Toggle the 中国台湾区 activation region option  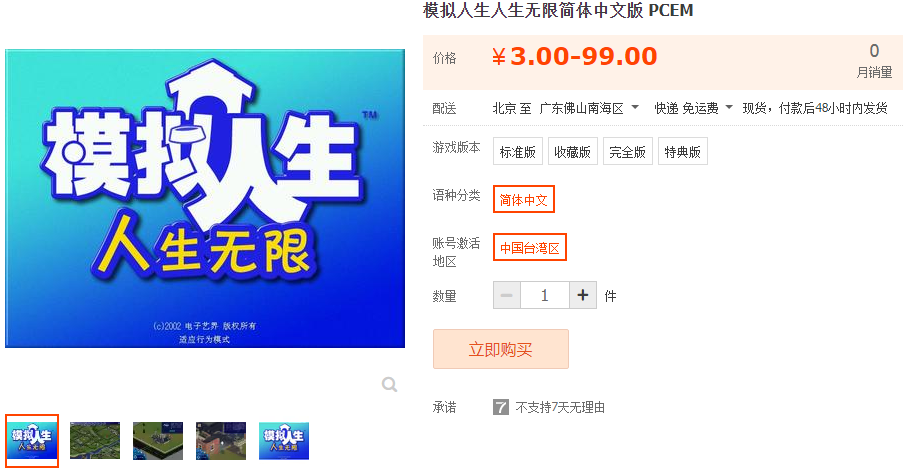pos(529,247)
